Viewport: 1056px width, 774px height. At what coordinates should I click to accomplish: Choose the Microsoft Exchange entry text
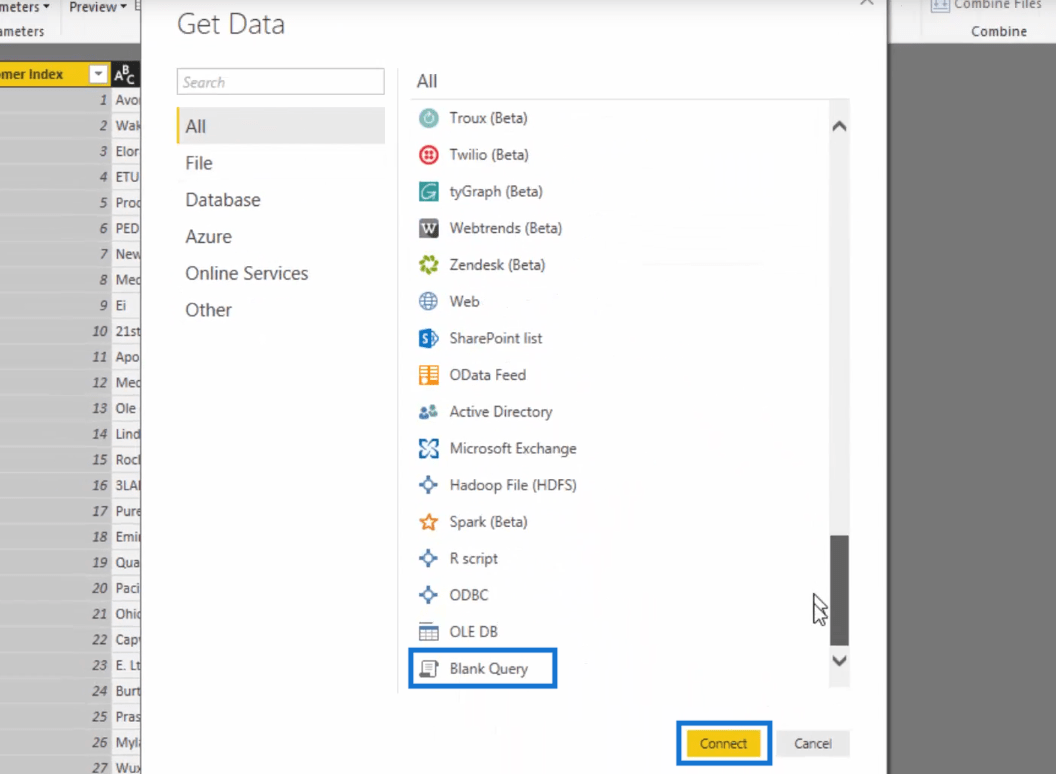[513, 448]
